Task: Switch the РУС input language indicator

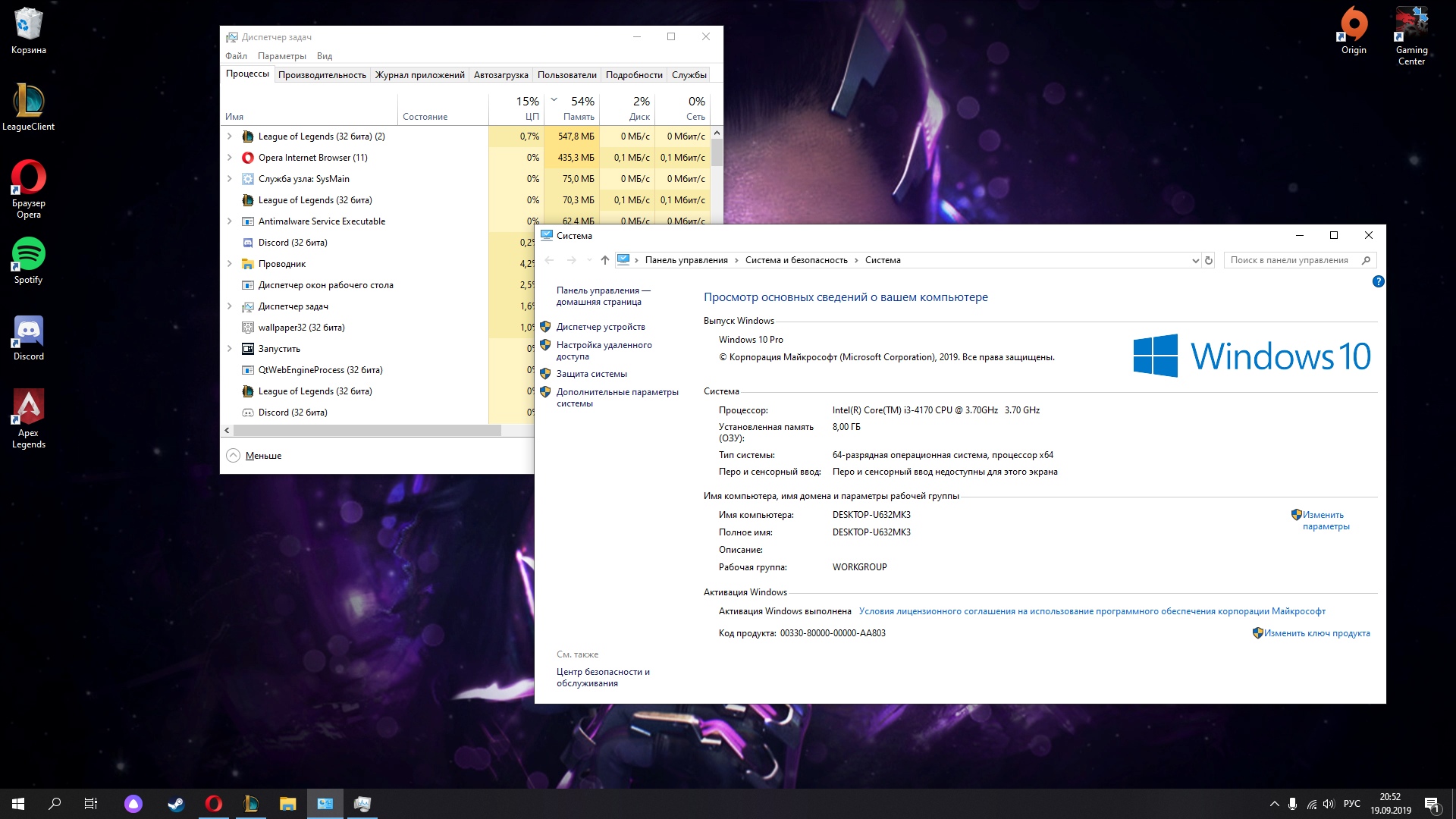Action: pyautogui.click(x=1351, y=804)
